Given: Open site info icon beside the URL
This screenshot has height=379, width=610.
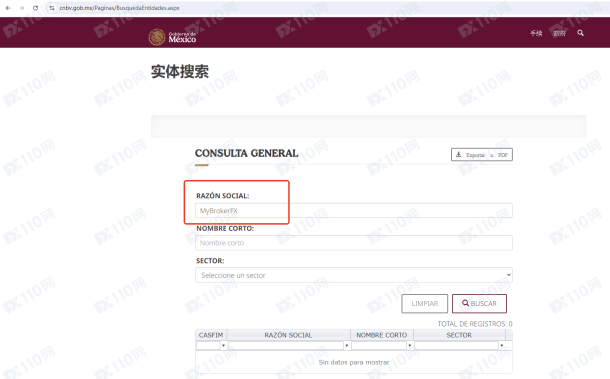Looking at the screenshot, I should coord(52,8).
